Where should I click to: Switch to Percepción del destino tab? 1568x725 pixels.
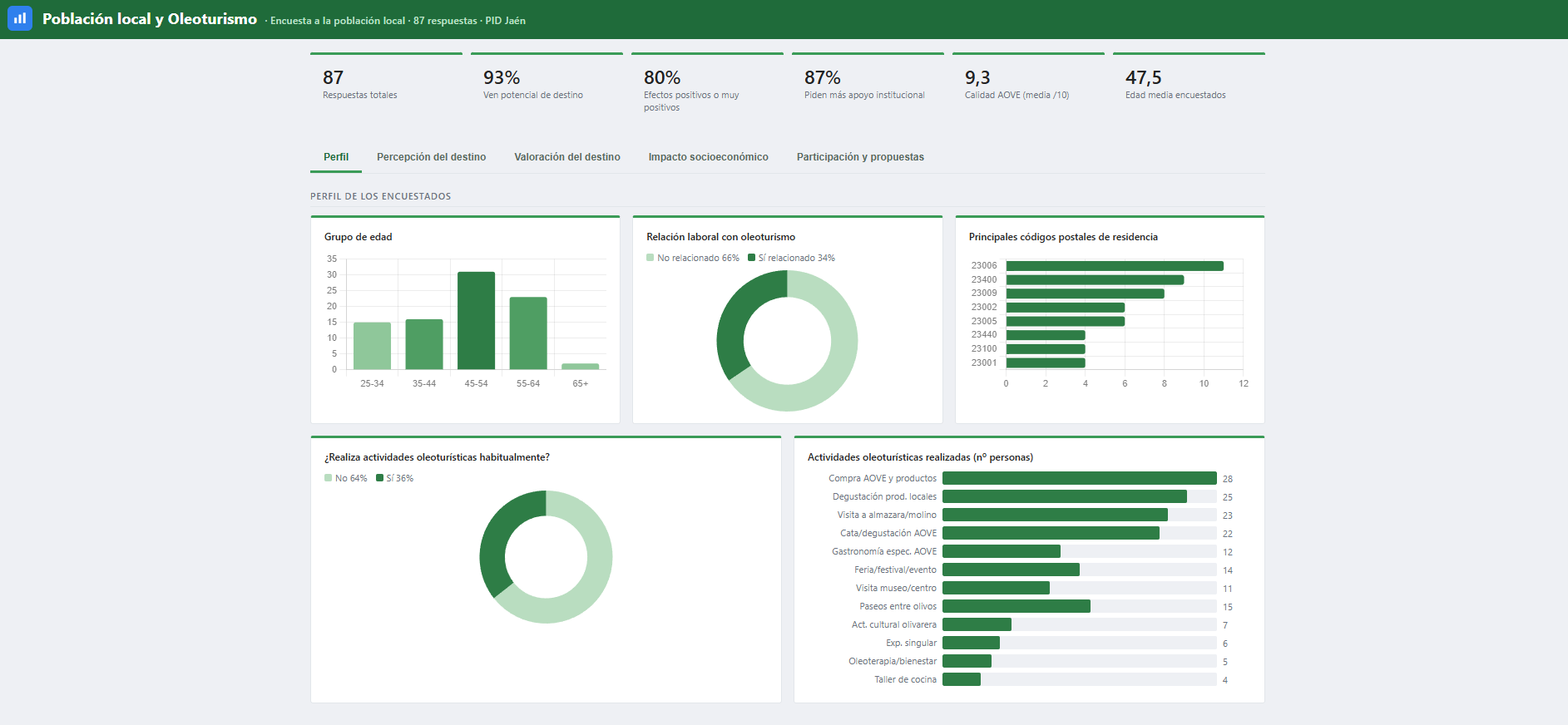click(431, 157)
